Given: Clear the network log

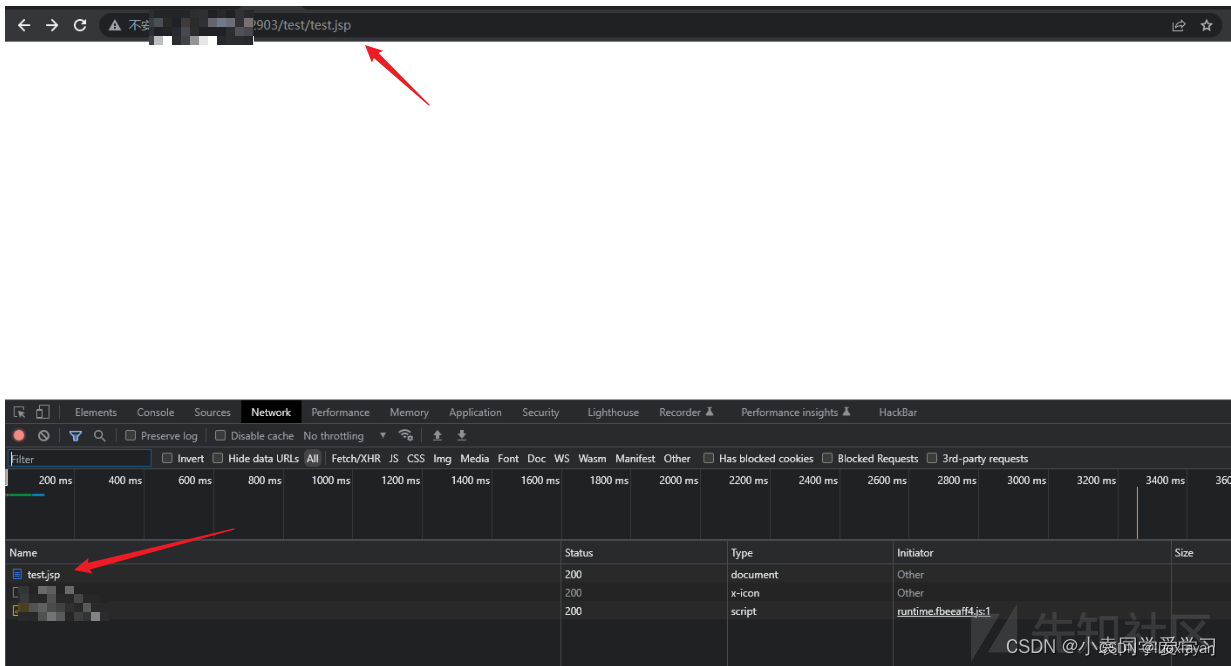Looking at the screenshot, I should pyautogui.click(x=44, y=436).
